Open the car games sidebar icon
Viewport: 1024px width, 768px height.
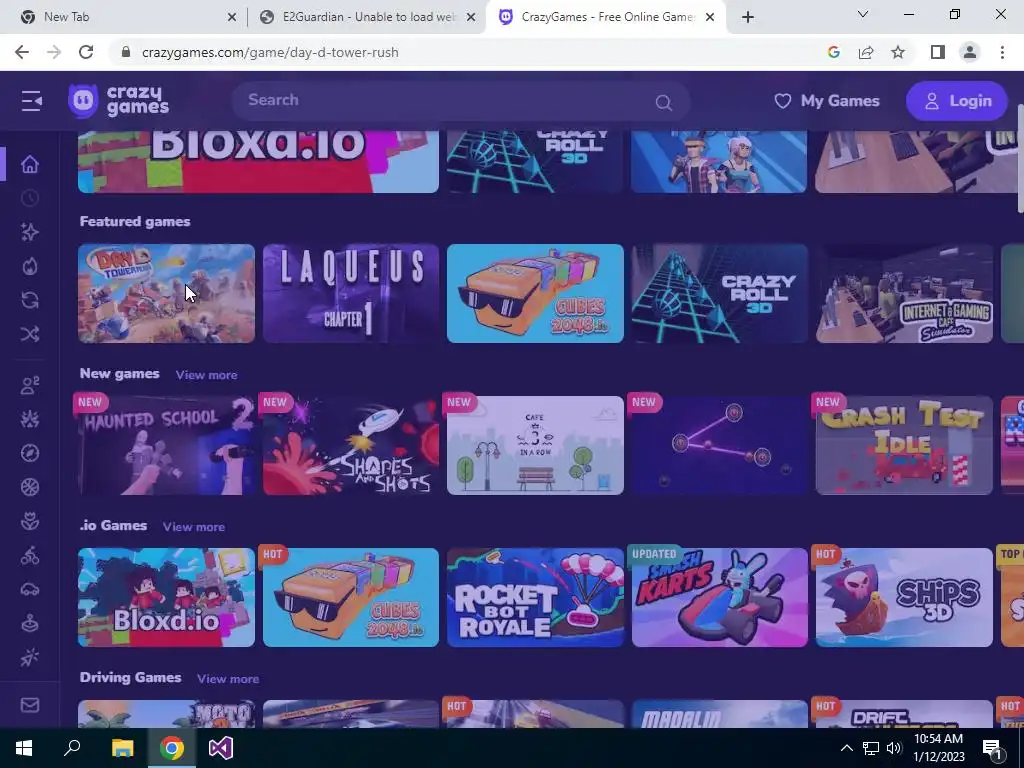[x=30, y=590]
